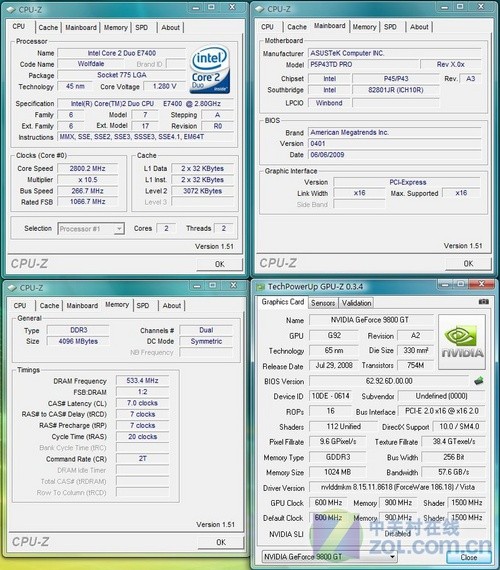
Task: Click OK in the CPU-Z Memory window
Action: click(221, 542)
